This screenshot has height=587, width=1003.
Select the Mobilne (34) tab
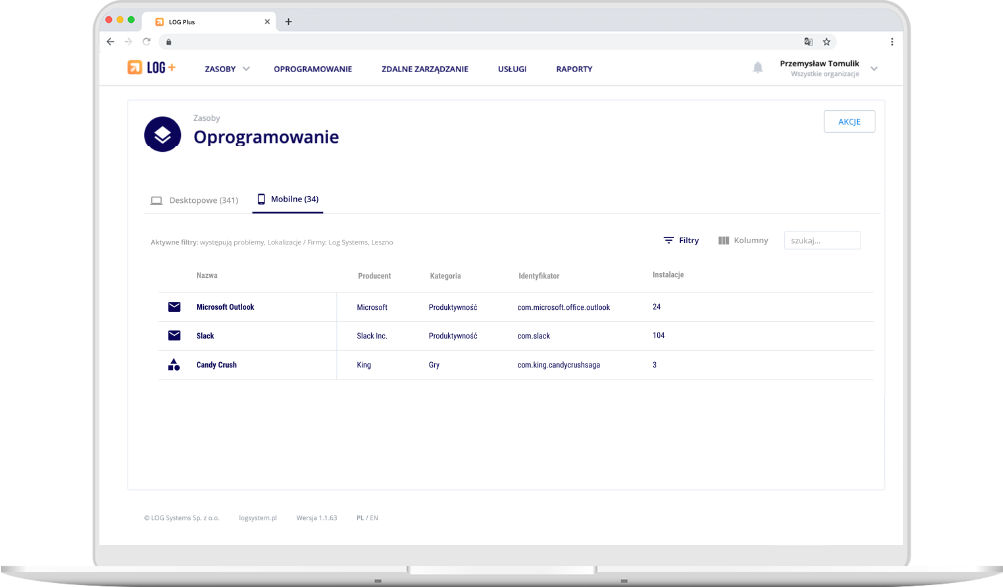click(x=288, y=199)
